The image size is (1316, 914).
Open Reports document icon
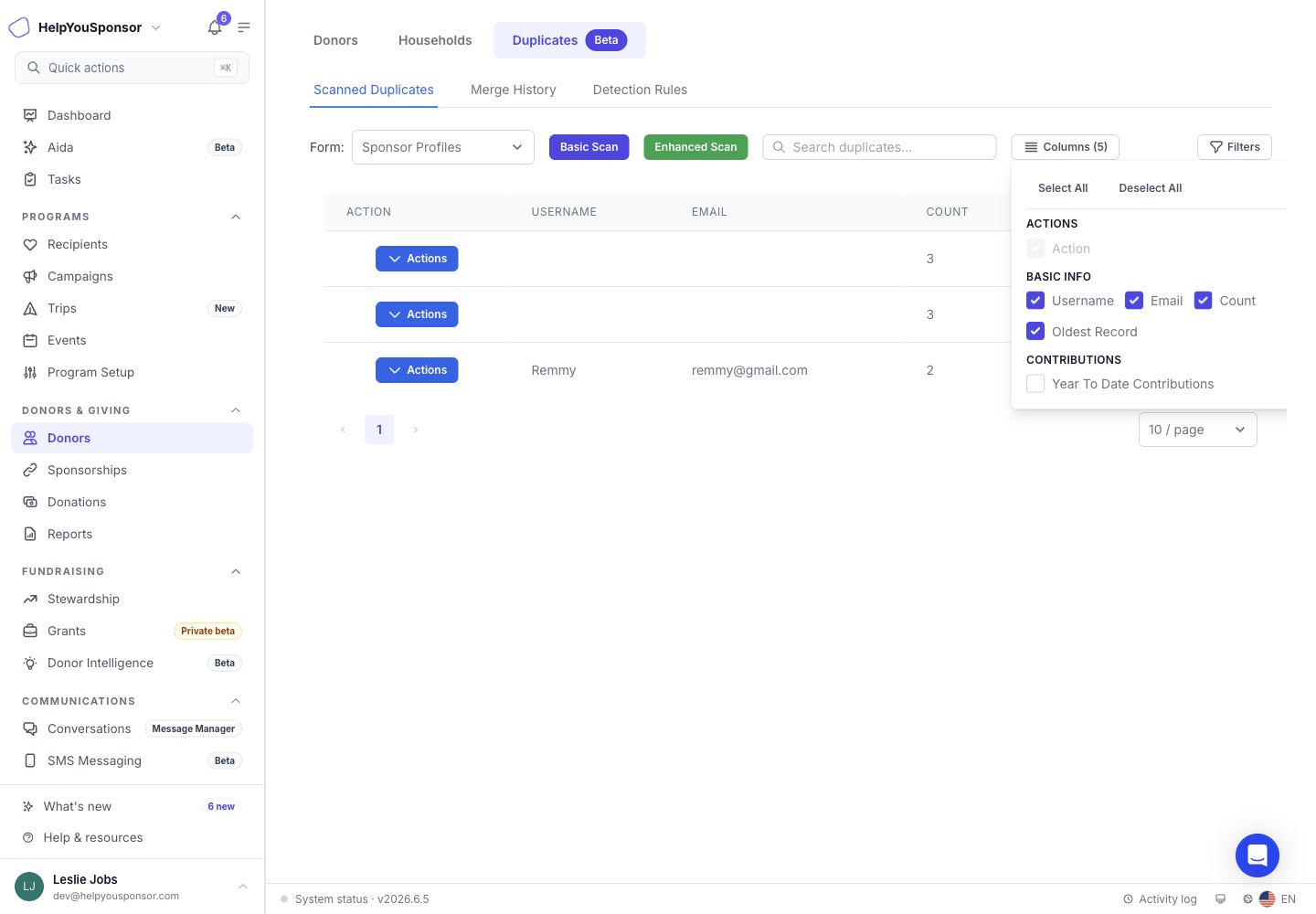(30, 534)
